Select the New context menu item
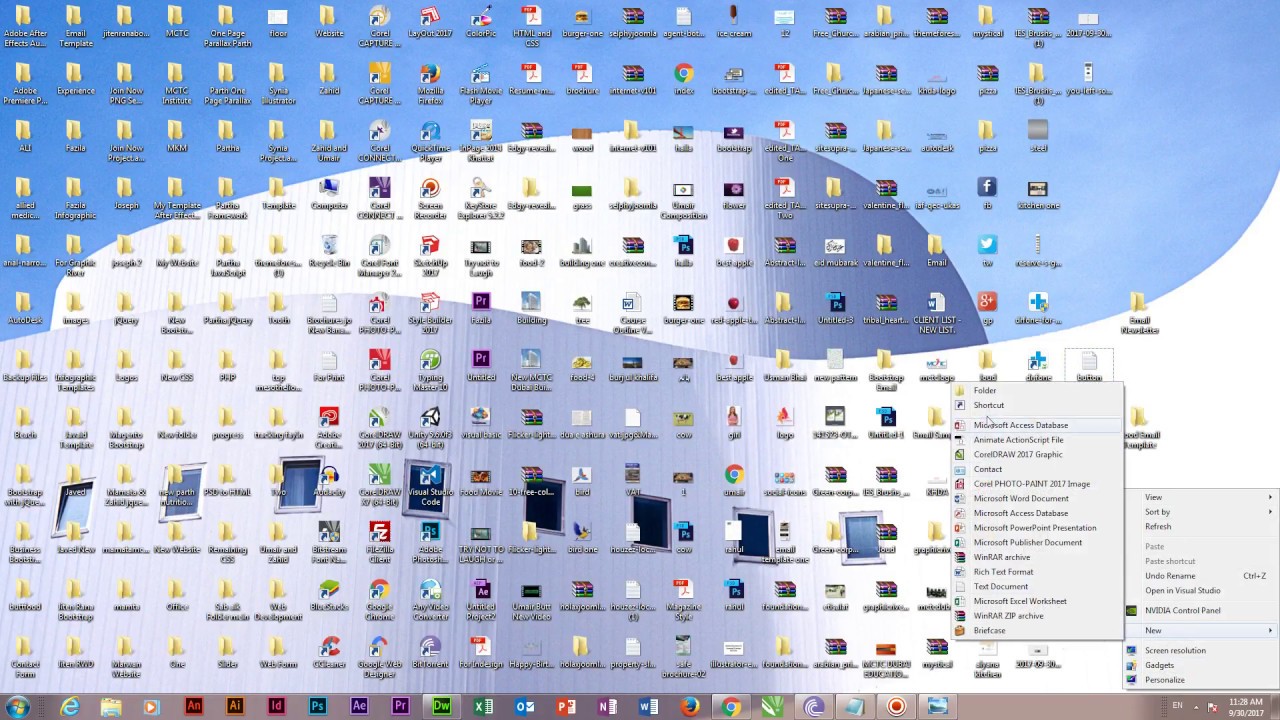The width and height of the screenshot is (1280, 720). click(1201, 630)
